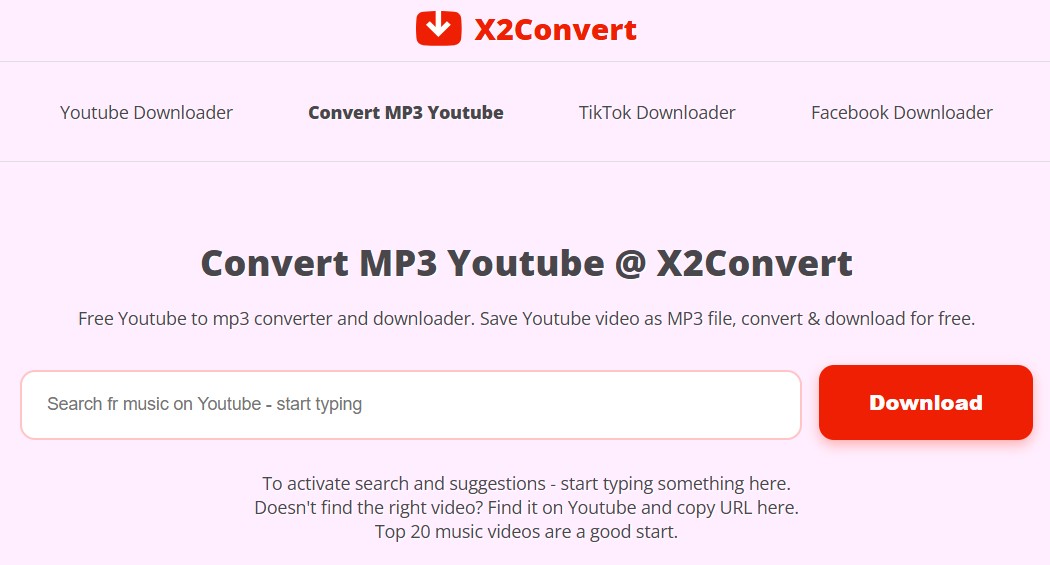Click the red Download button
This screenshot has width=1050, height=565.
point(925,402)
